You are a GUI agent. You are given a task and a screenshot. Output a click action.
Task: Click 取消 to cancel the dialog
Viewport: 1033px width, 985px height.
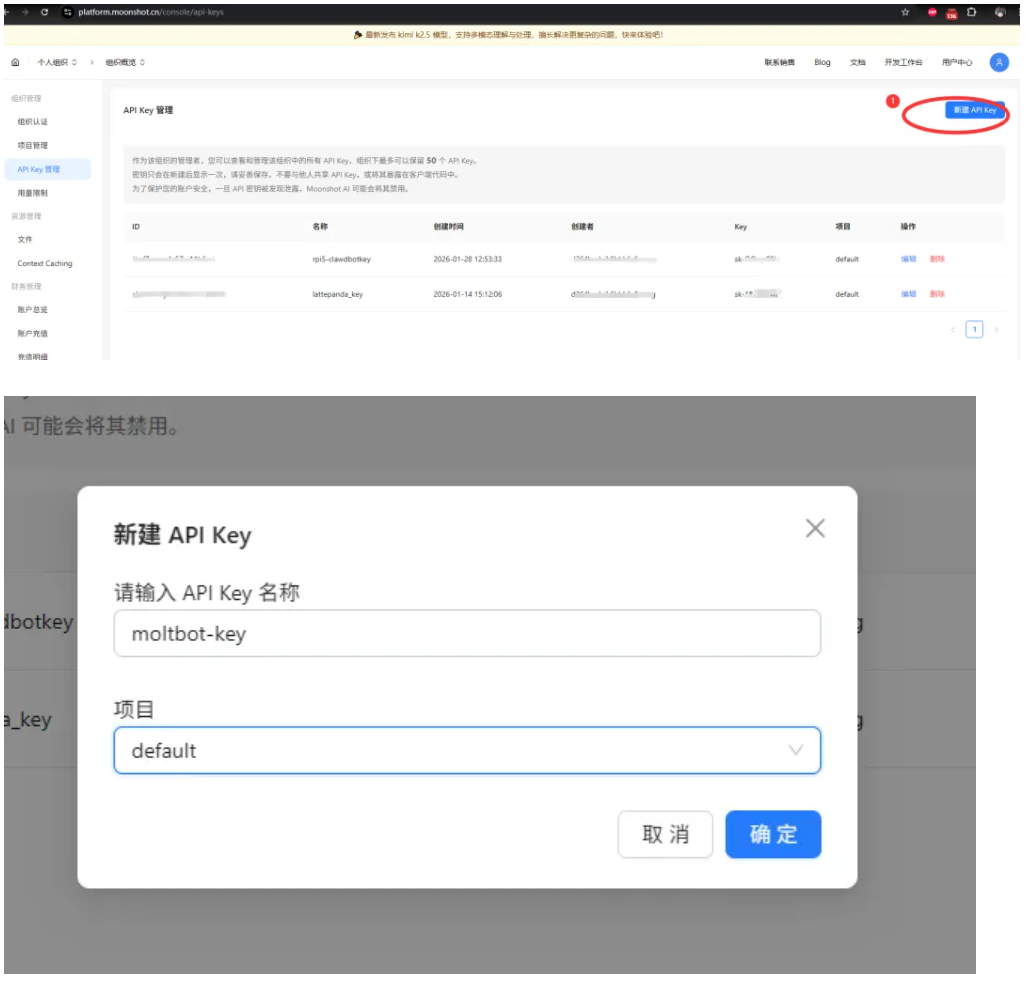665,834
